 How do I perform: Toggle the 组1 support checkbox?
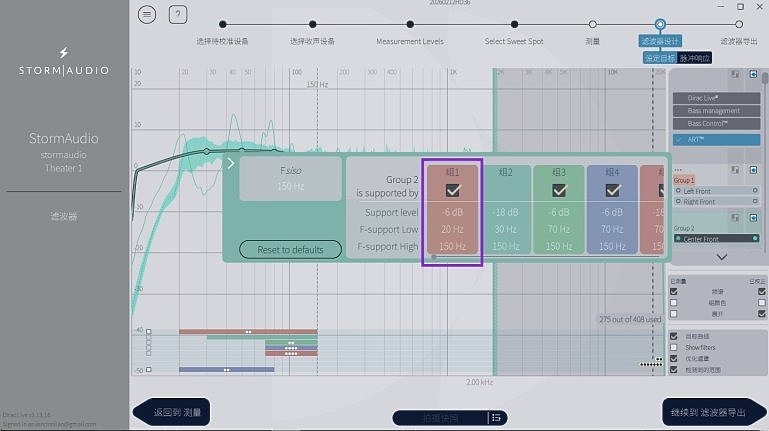[x=453, y=190]
